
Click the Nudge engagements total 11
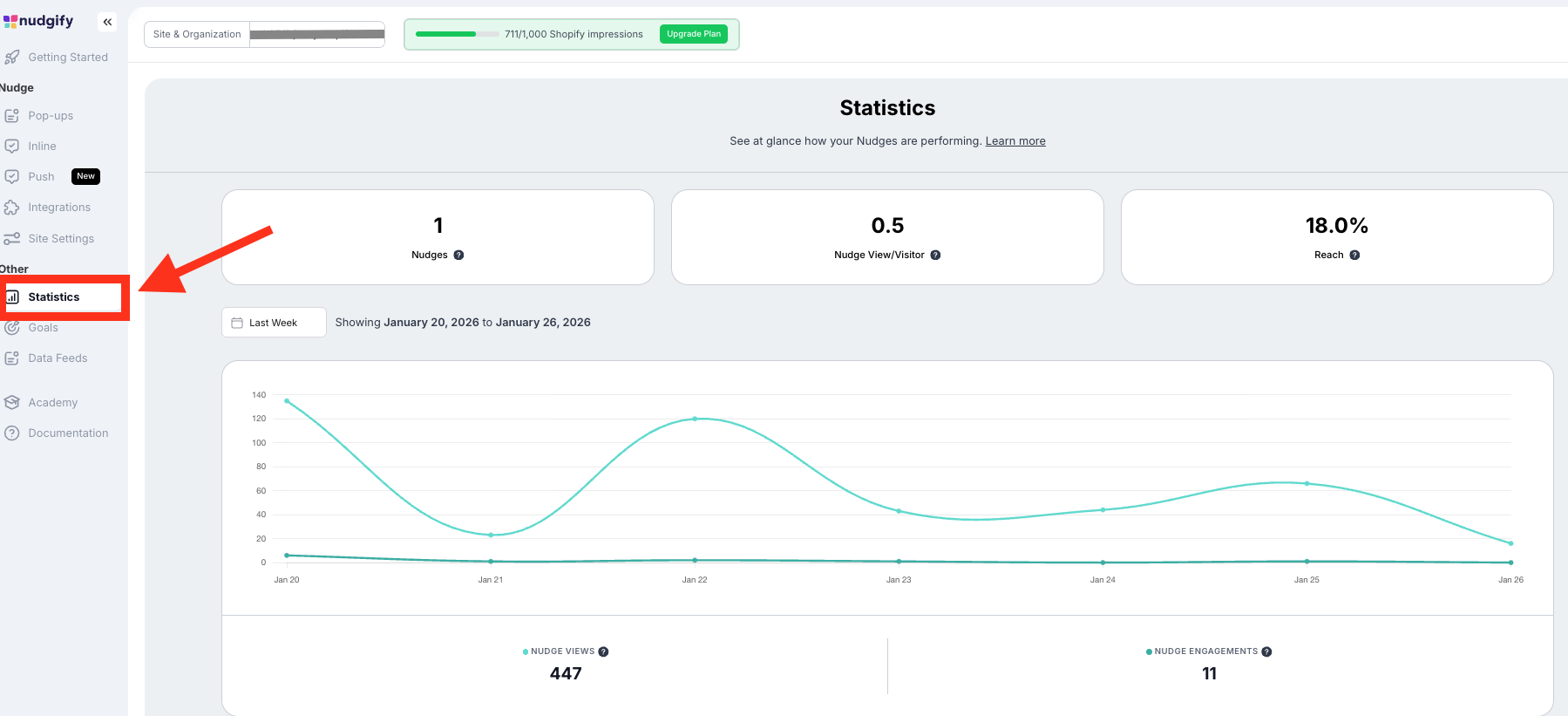[x=1209, y=674]
